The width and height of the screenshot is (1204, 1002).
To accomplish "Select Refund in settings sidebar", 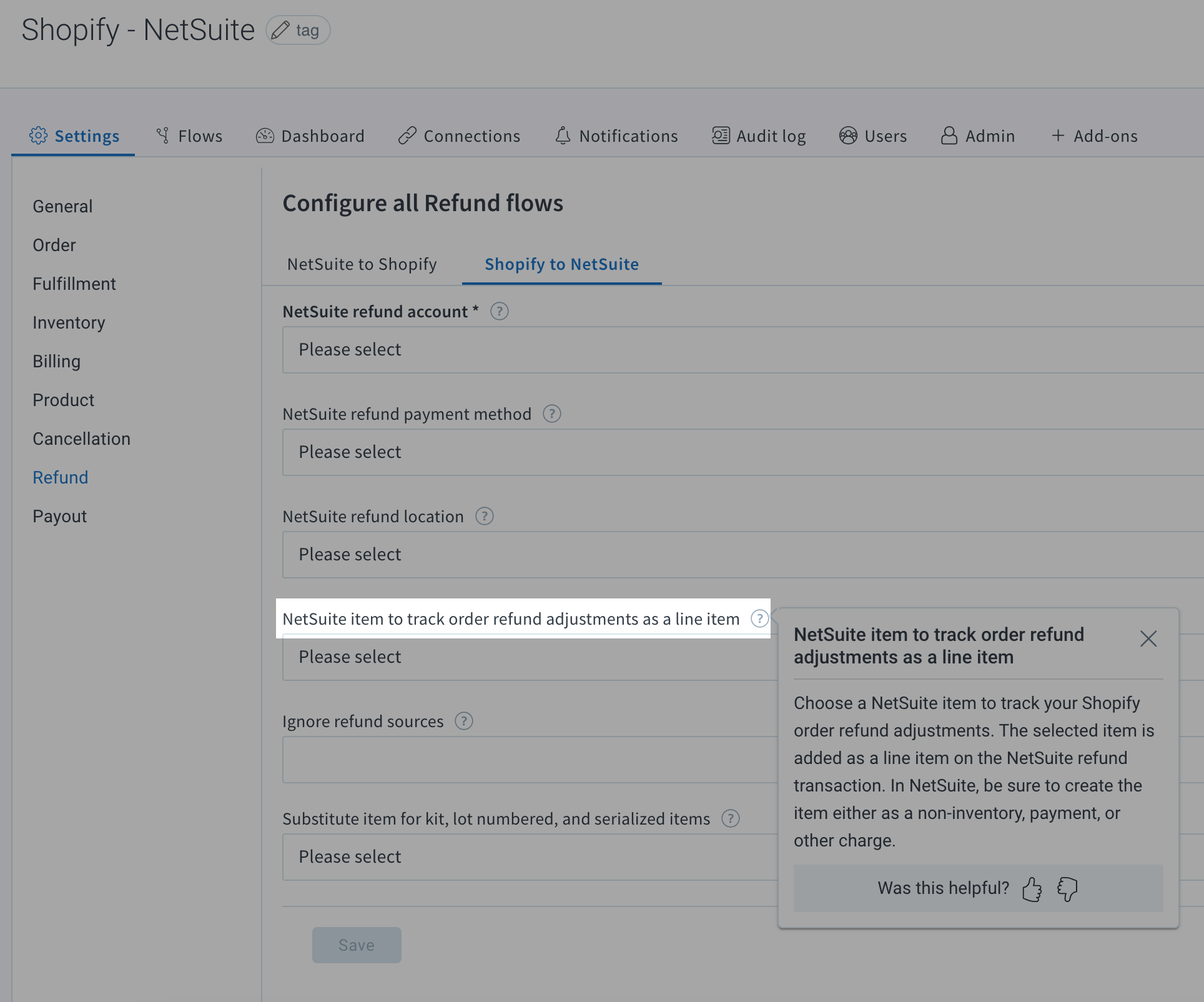I will pyautogui.click(x=61, y=477).
